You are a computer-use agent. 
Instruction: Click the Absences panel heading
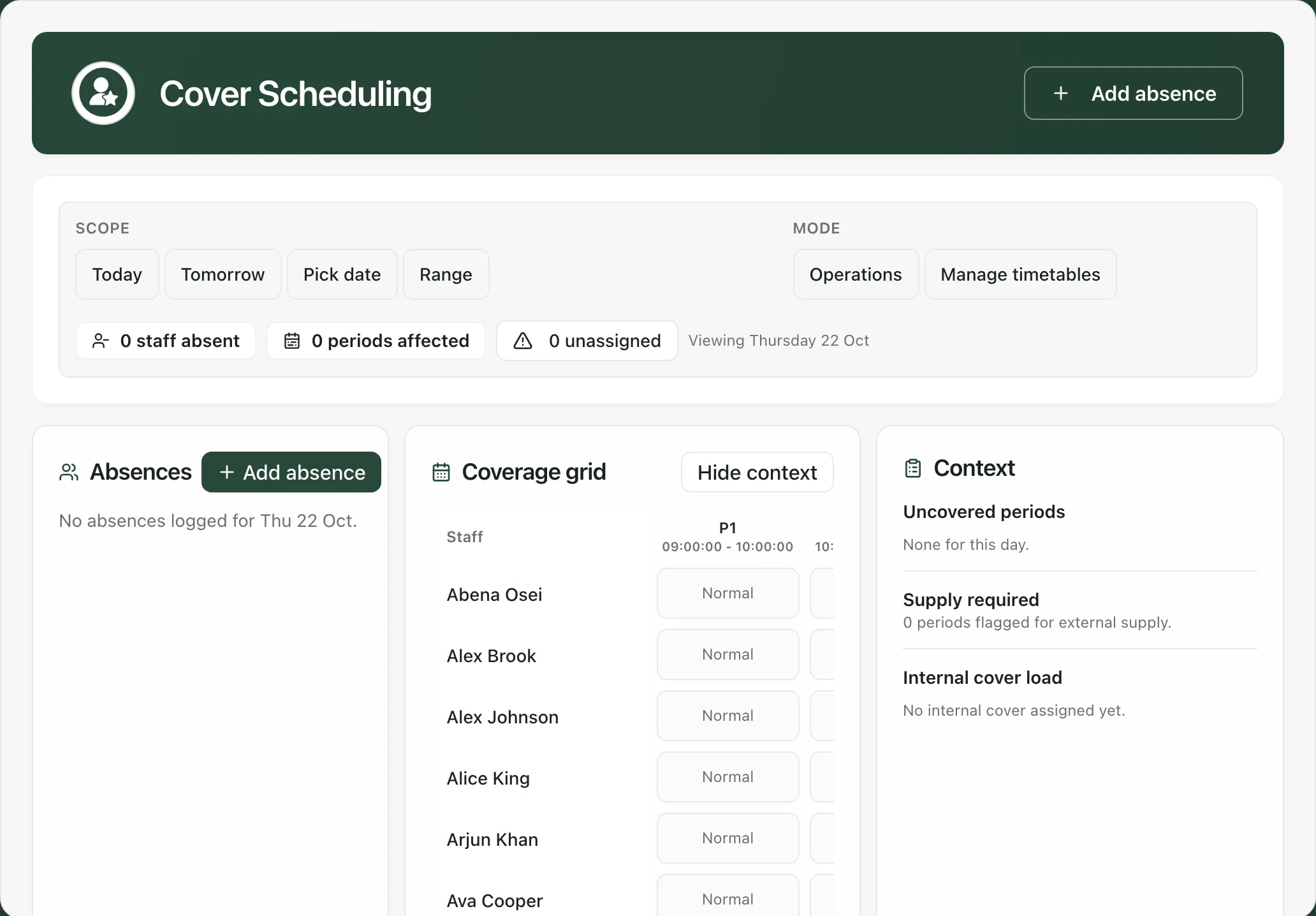pos(141,472)
